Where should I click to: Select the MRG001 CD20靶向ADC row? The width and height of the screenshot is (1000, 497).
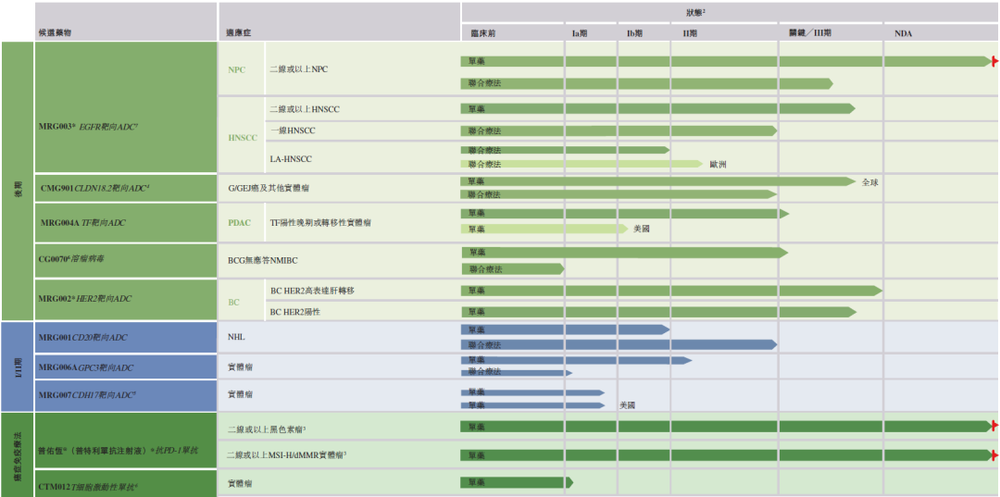click(x=84, y=337)
